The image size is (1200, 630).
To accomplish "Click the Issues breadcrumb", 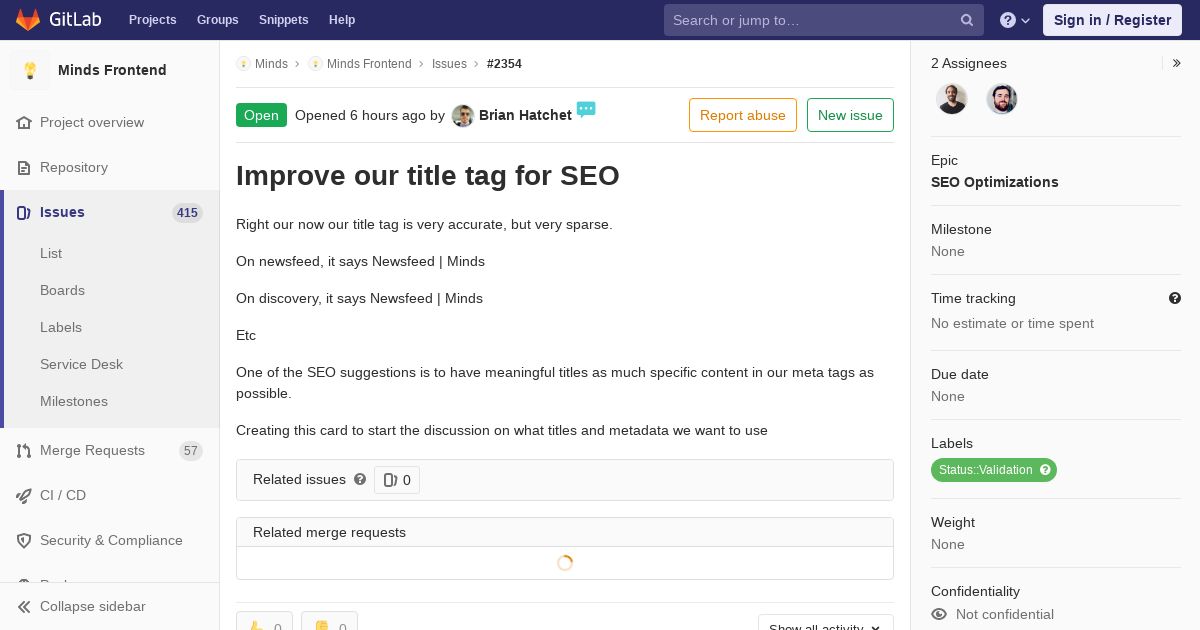I will click(449, 64).
